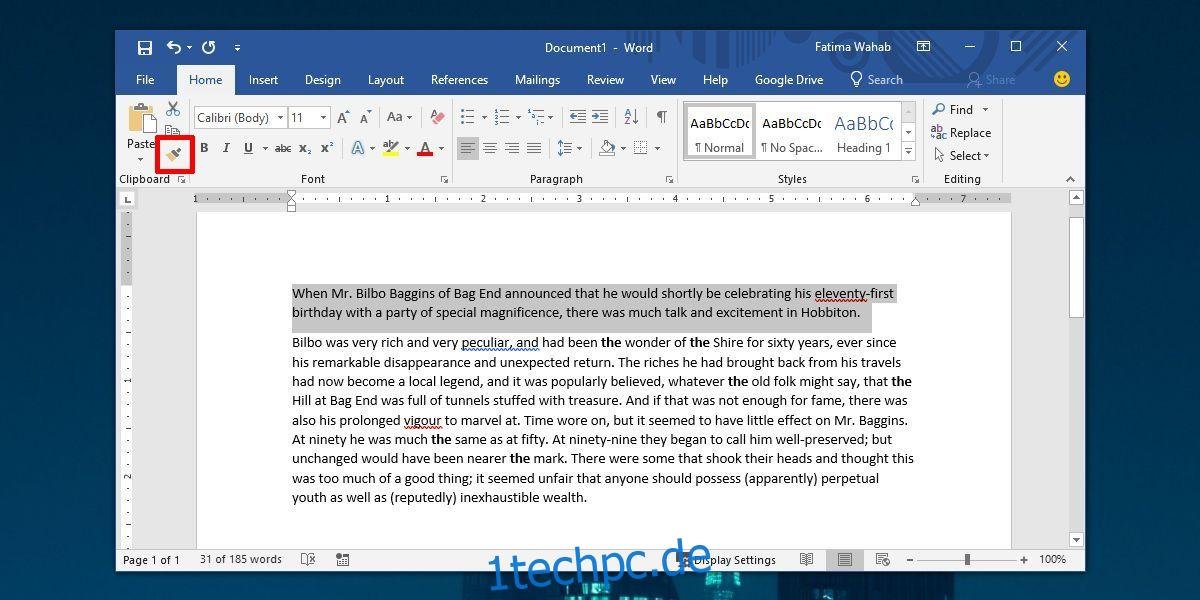Open the Calibri (Body) font name dropdown
This screenshot has height=600, width=1200.
click(x=281, y=118)
